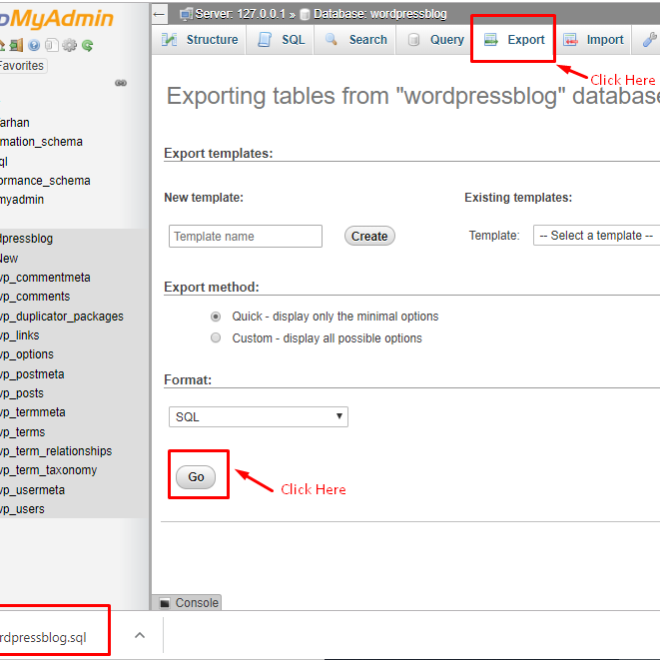Select Quick export method radio button
The height and width of the screenshot is (660, 660).
tap(216, 317)
